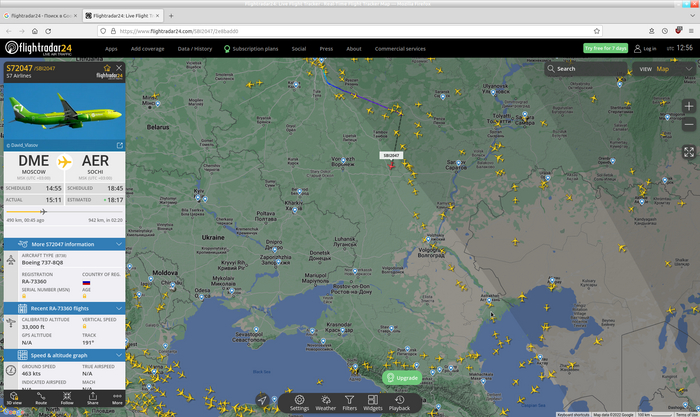Click the flight Search field

pos(586,69)
